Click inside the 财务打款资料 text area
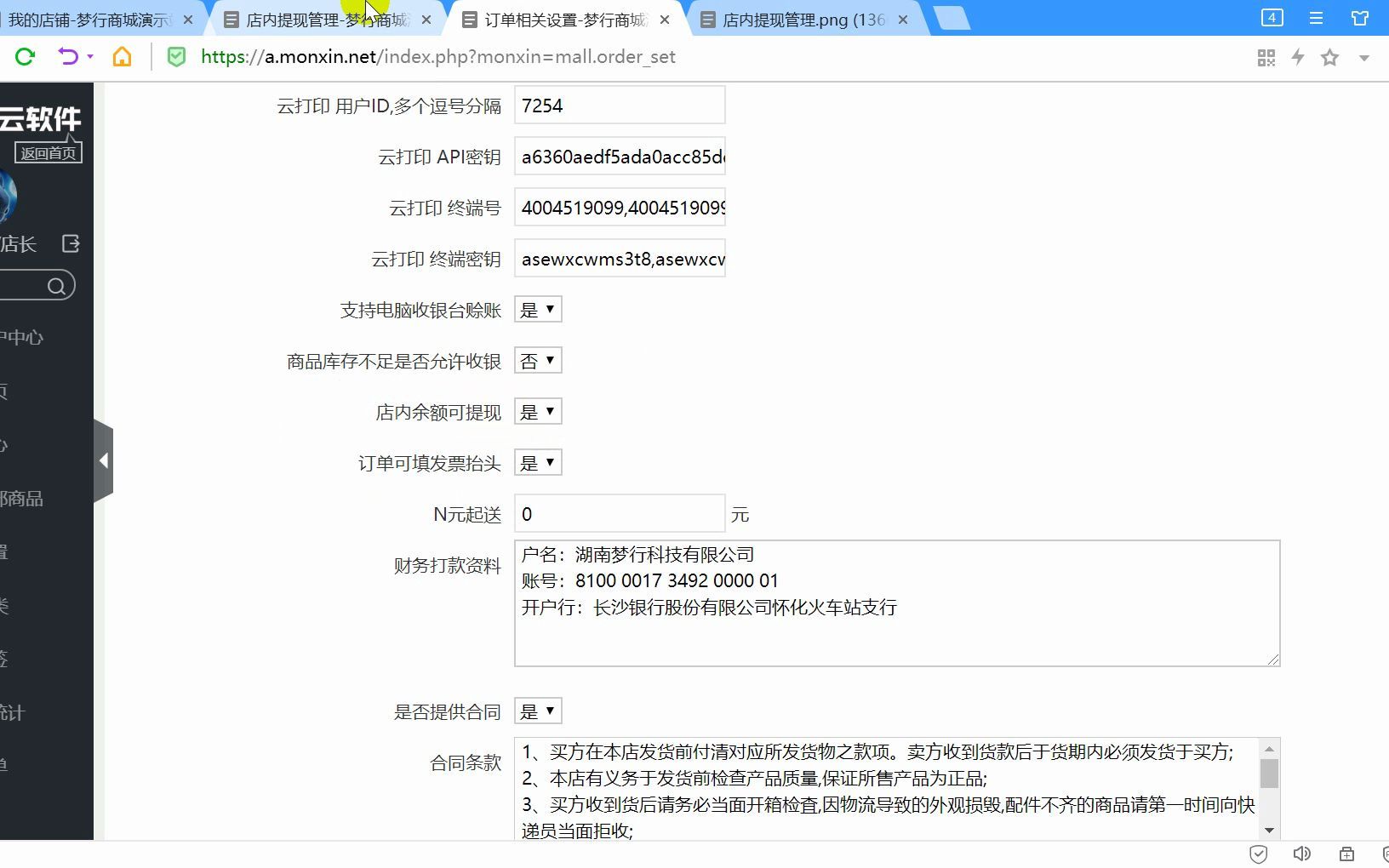 [x=897, y=603]
